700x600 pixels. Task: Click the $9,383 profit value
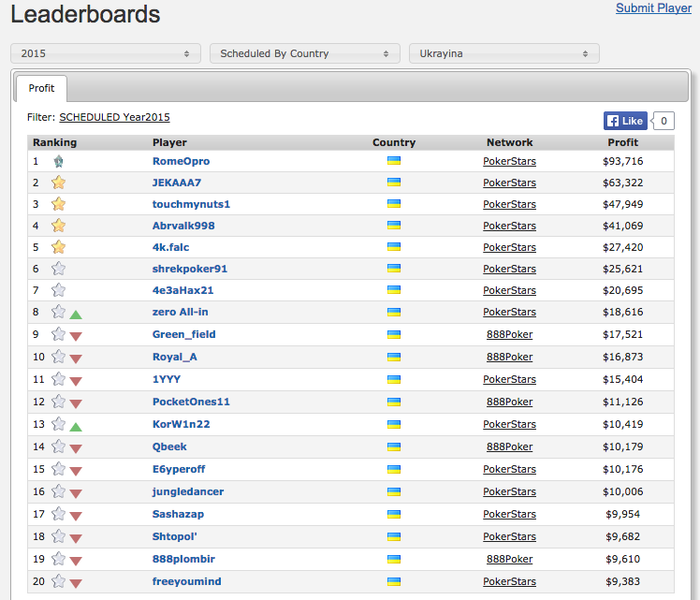(623, 581)
